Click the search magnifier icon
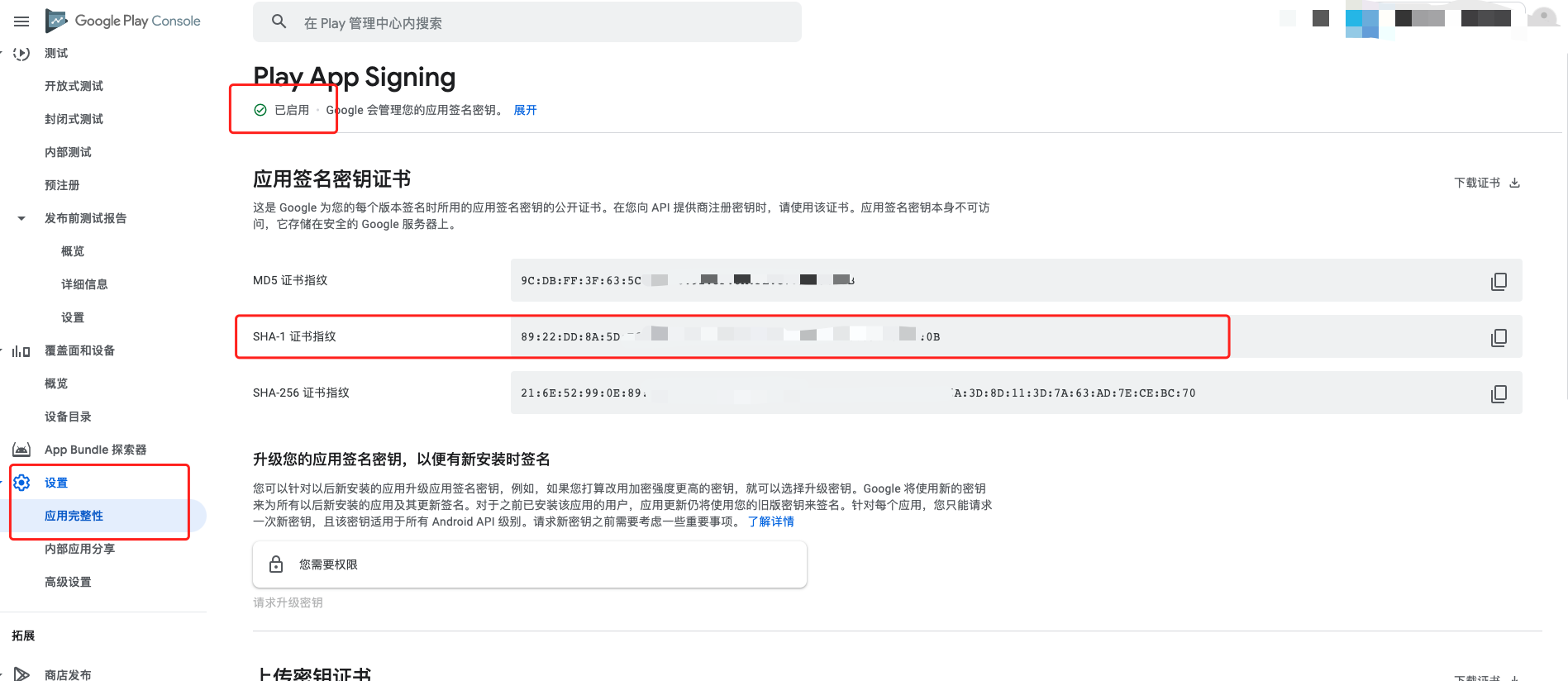 [x=279, y=21]
